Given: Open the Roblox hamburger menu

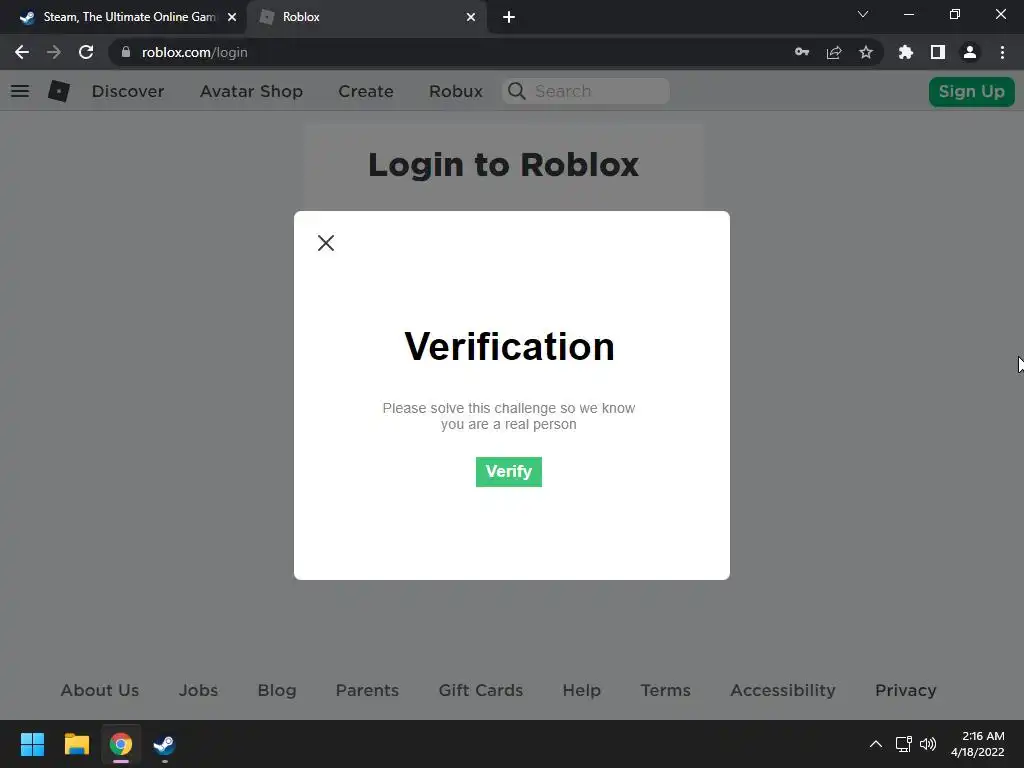Looking at the screenshot, I should 20,91.
